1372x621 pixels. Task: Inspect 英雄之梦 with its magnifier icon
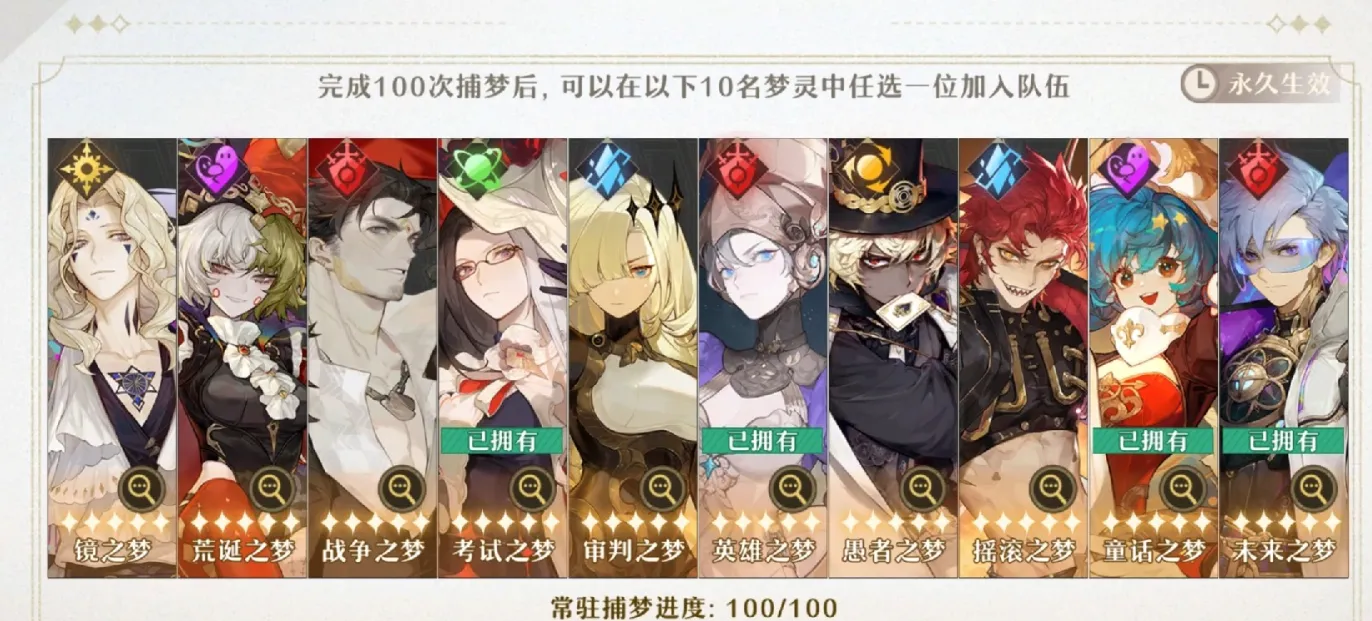coord(792,489)
